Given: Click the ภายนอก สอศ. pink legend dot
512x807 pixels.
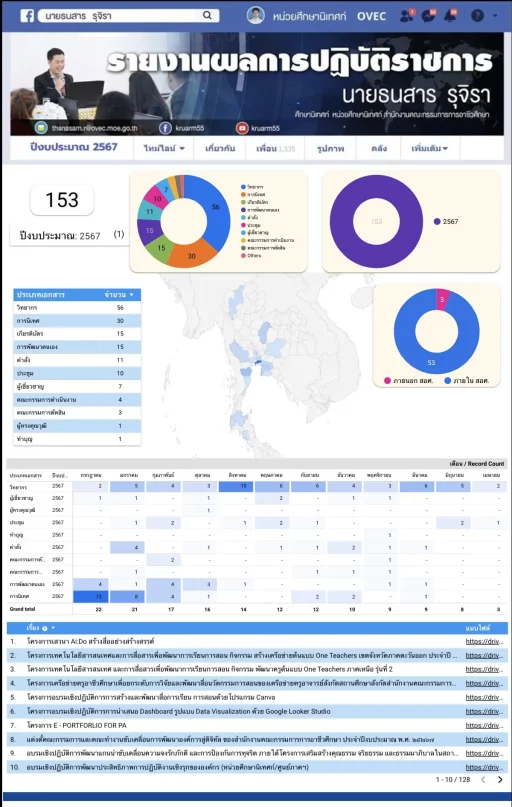Looking at the screenshot, I should pos(387,381).
